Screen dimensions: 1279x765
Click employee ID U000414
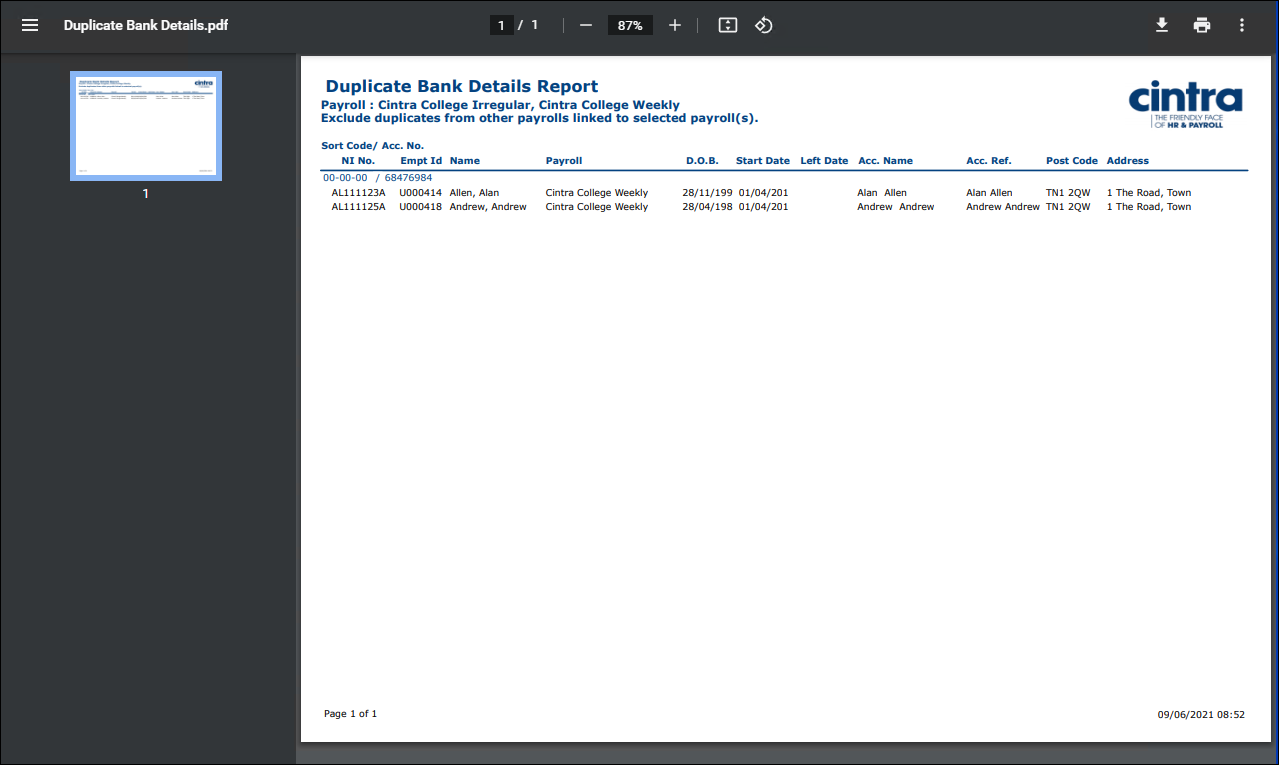tap(421, 193)
